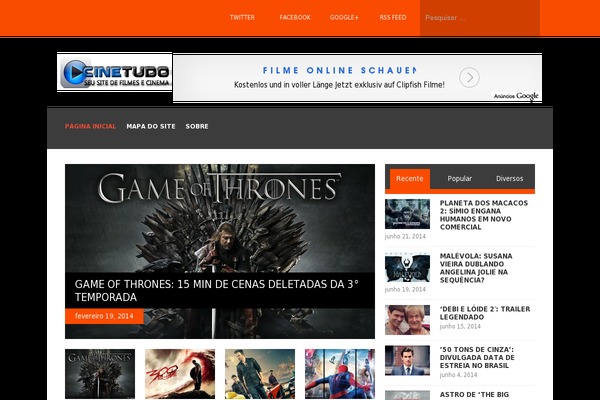Open the RSS Feed link
The height and width of the screenshot is (400, 600).
point(393,18)
